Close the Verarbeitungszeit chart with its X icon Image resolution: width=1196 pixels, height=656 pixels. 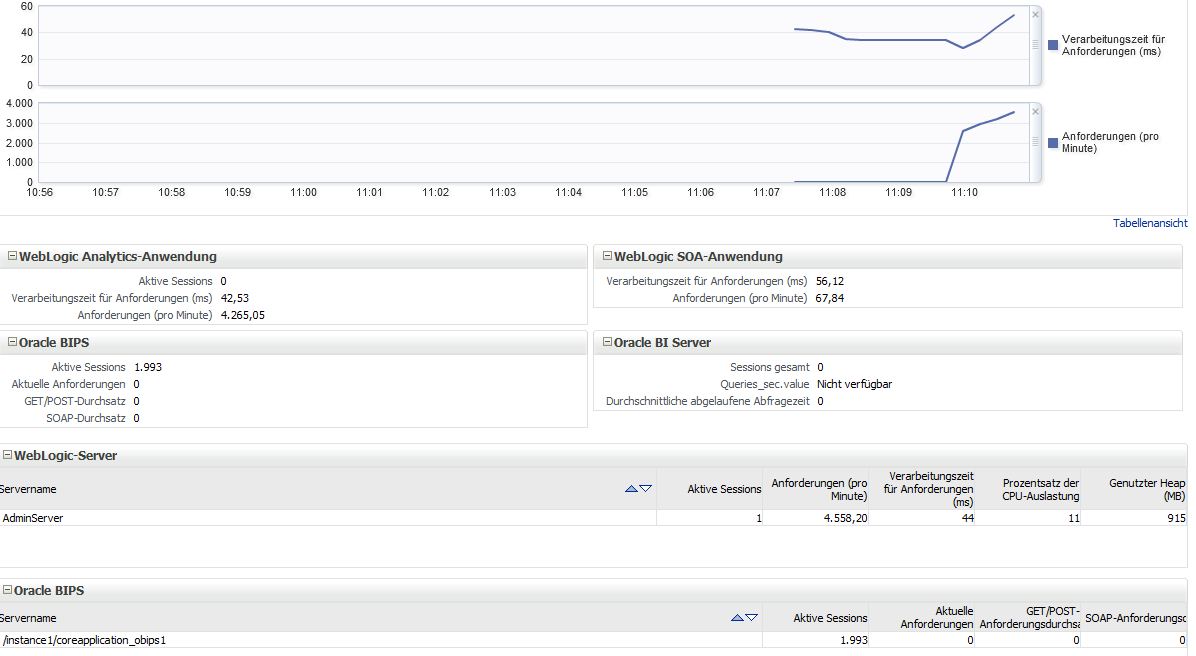[x=1035, y=14]
